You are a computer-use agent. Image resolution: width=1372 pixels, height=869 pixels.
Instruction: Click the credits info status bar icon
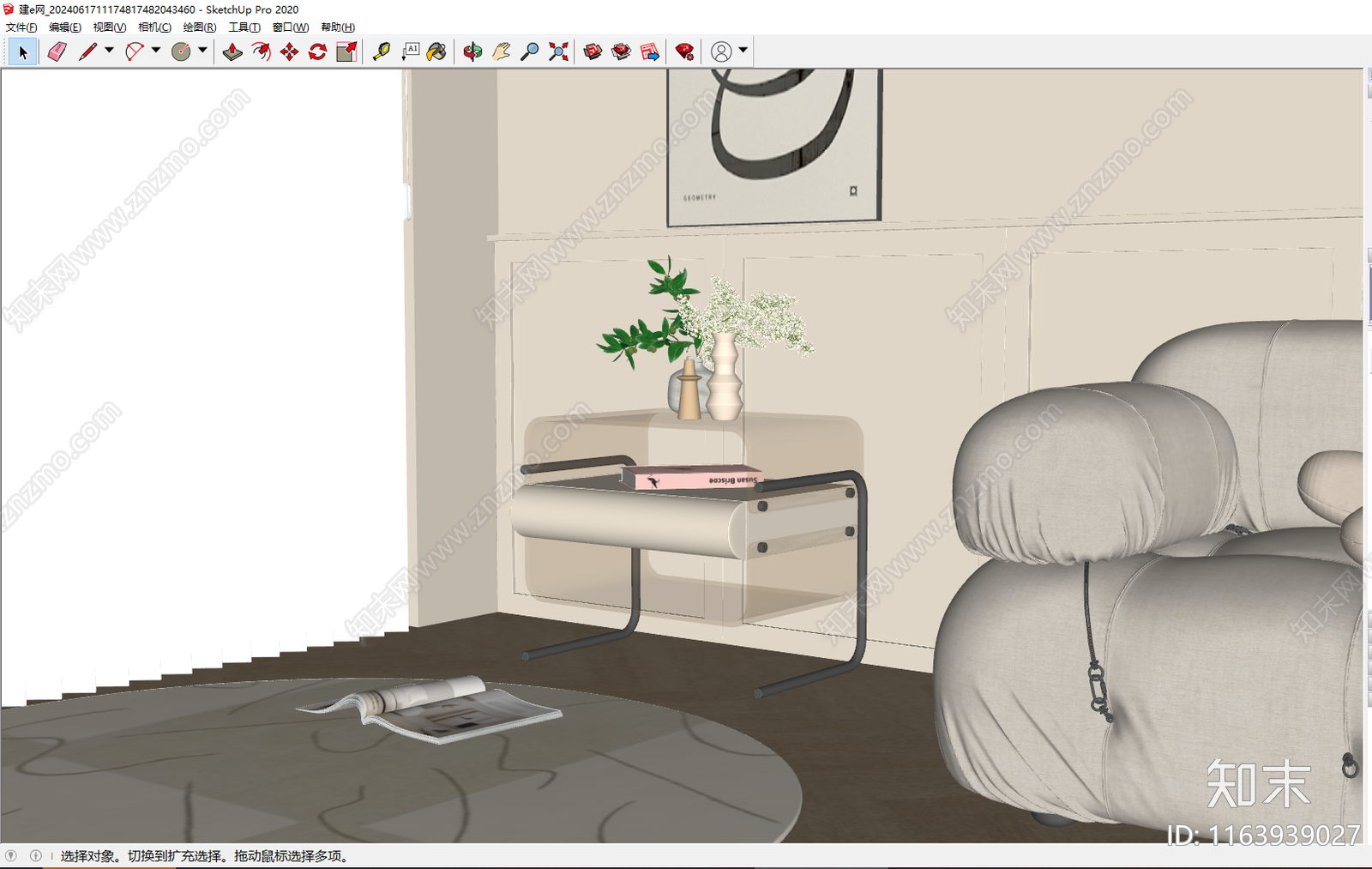pyautogui.click(x=35, y=855)
